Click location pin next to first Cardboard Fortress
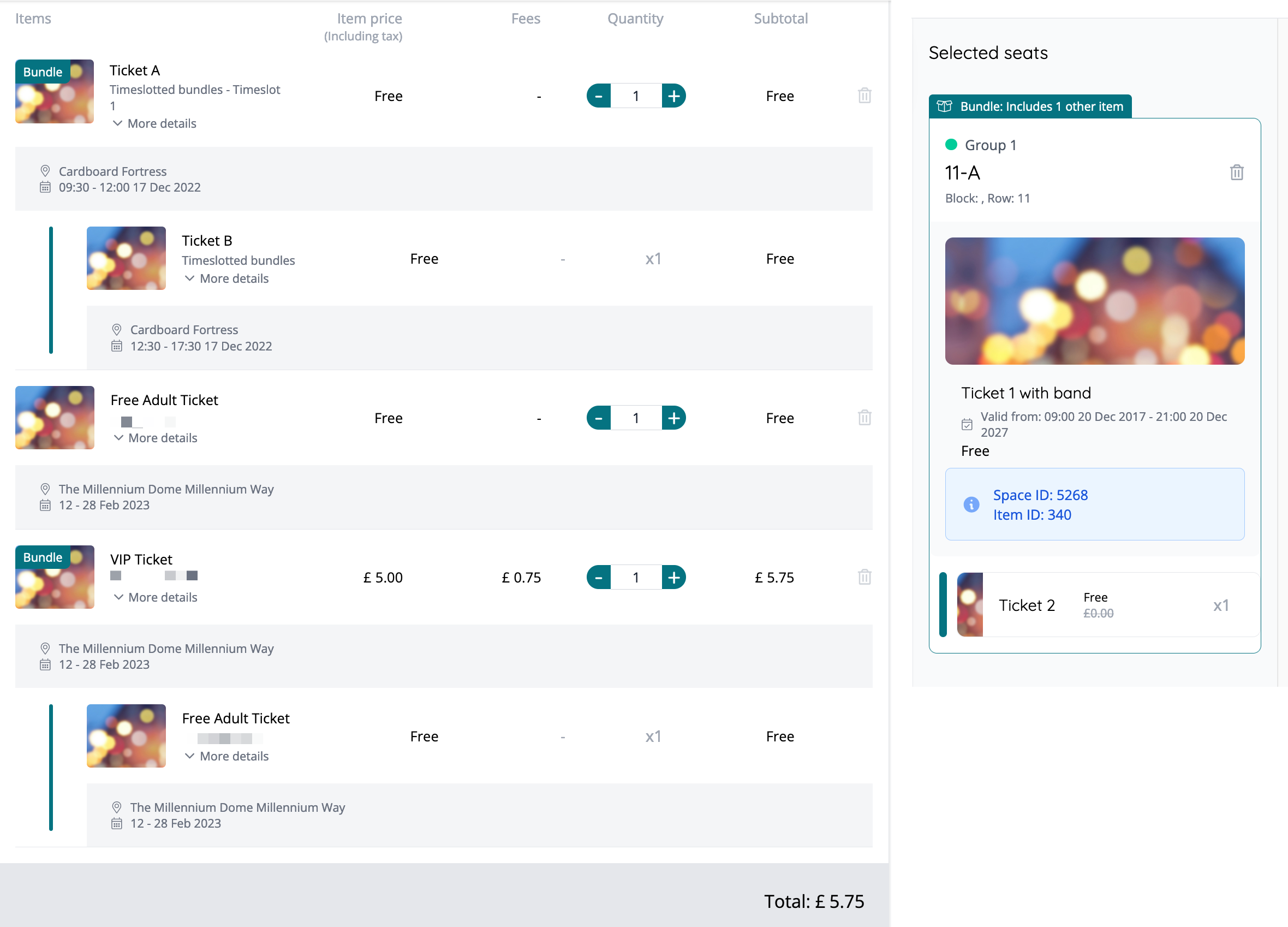The image size is (1288, 927). 45,171
